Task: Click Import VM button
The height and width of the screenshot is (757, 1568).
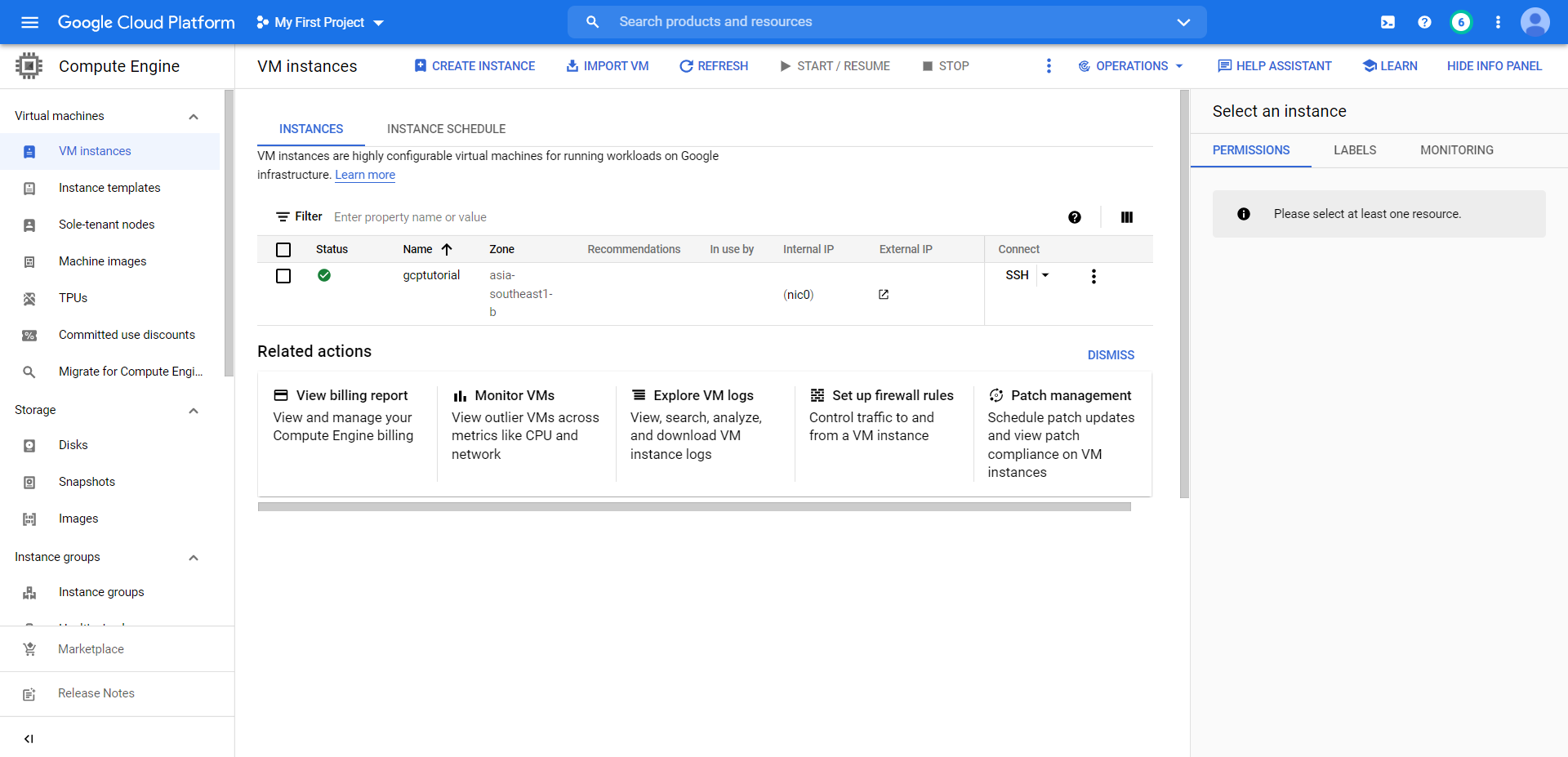Action: pyautogui.click(x=608, y=66)
